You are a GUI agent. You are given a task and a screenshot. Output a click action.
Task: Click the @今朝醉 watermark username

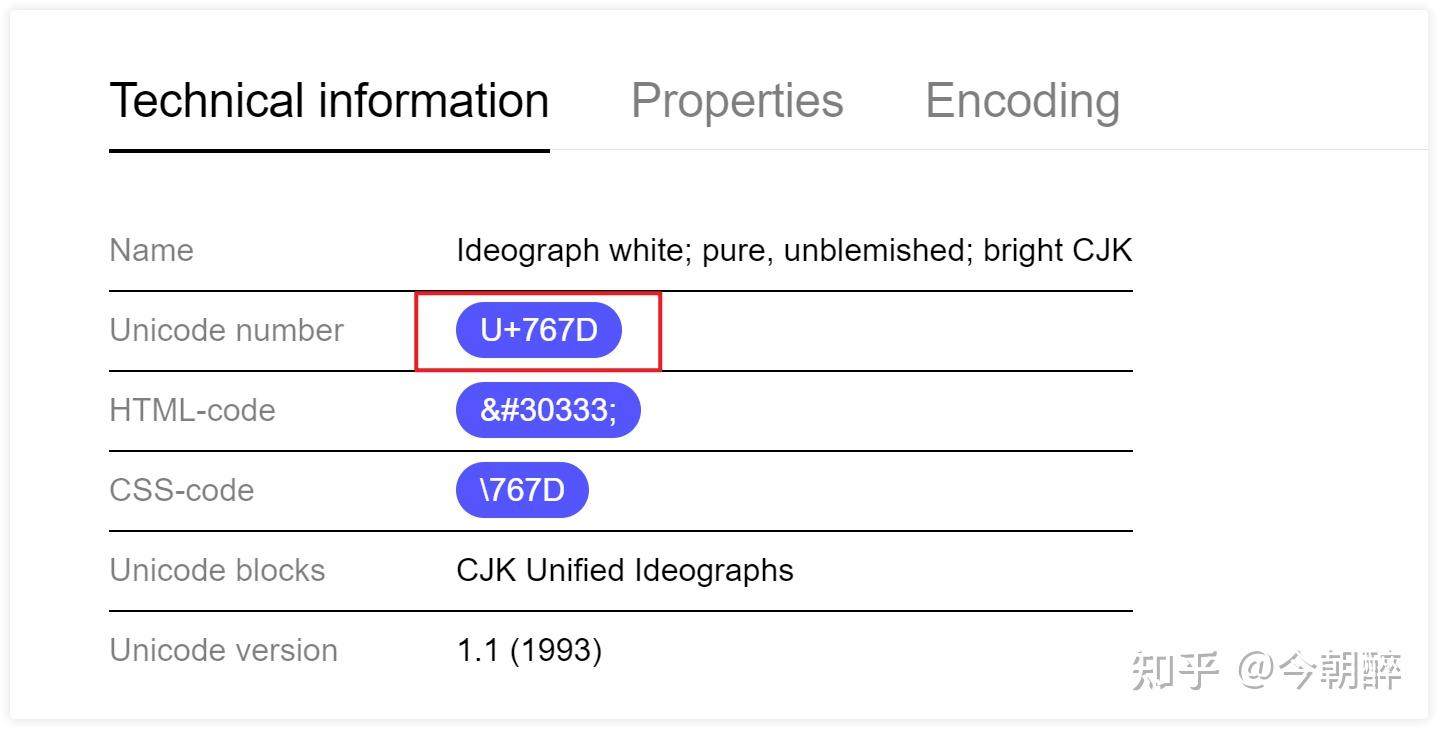pos(1320,671)
